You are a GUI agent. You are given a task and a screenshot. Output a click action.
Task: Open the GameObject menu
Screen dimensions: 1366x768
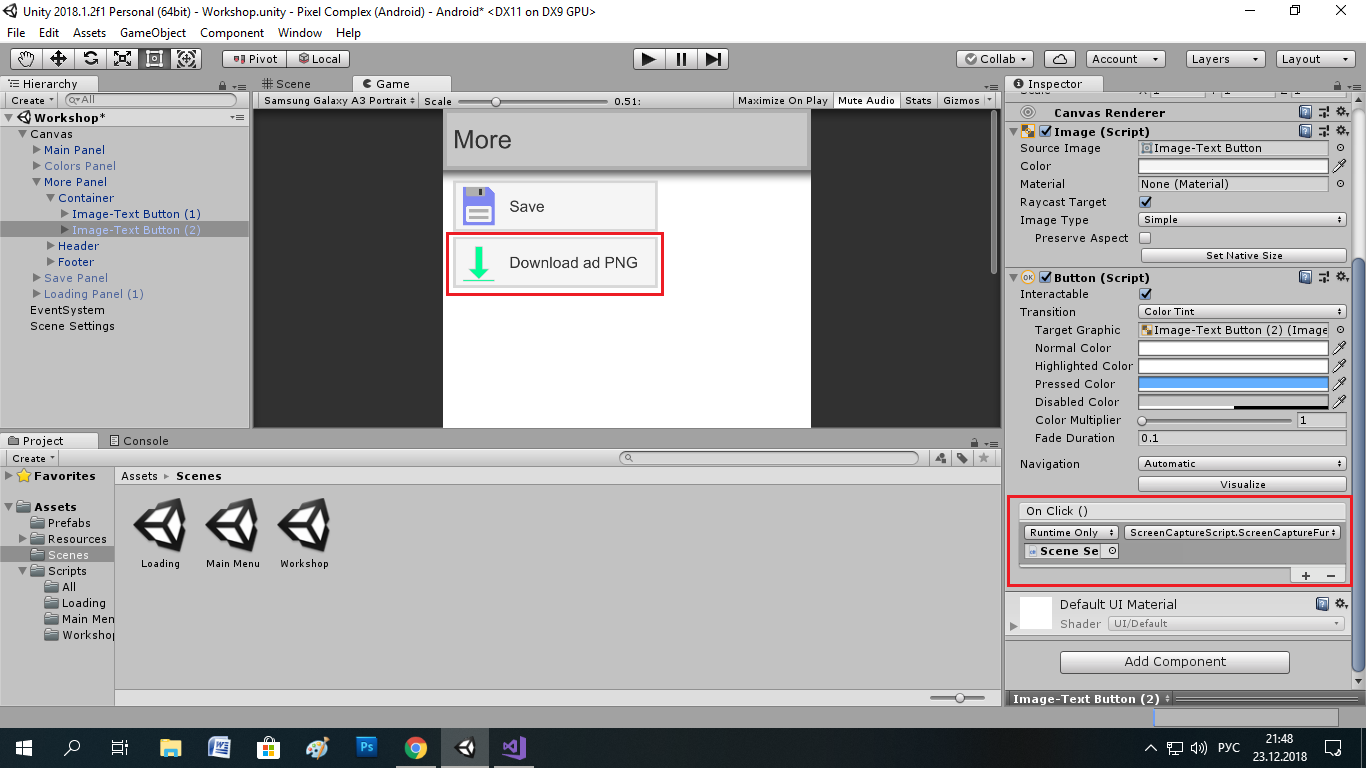click(x=152, y=33)
